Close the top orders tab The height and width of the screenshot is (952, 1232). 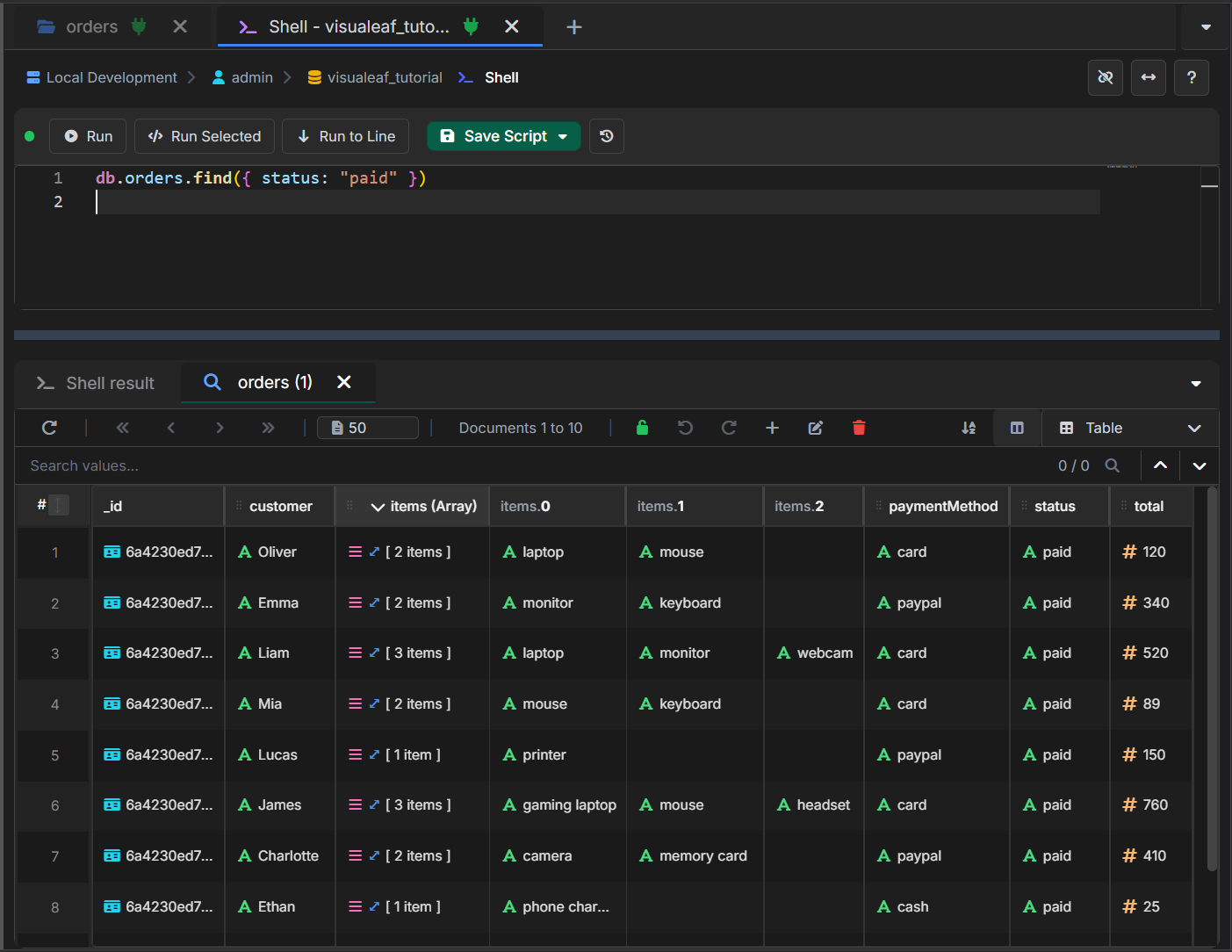pos(180,26)
